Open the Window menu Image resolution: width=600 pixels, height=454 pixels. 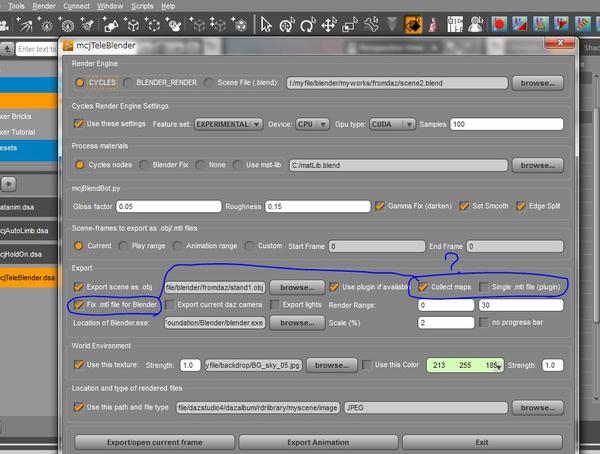coord(110,6)
